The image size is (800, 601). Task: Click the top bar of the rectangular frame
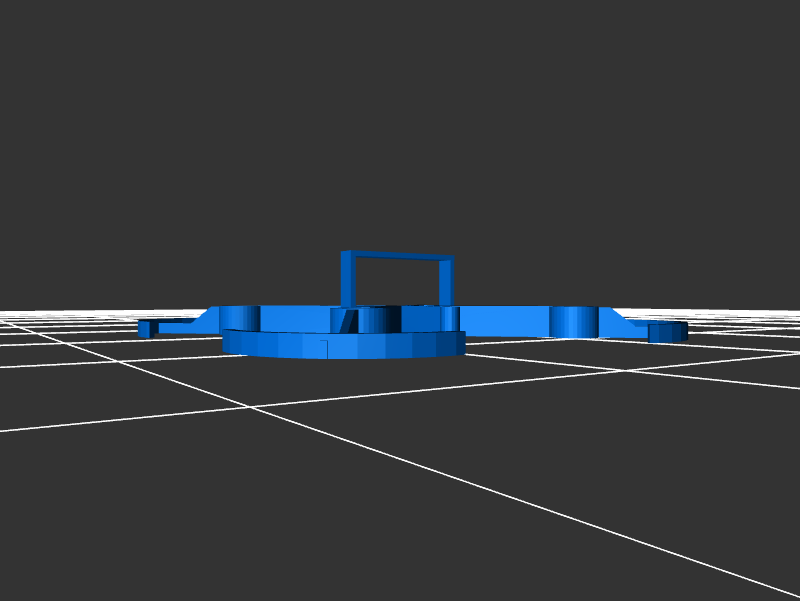tap(398, 256)
